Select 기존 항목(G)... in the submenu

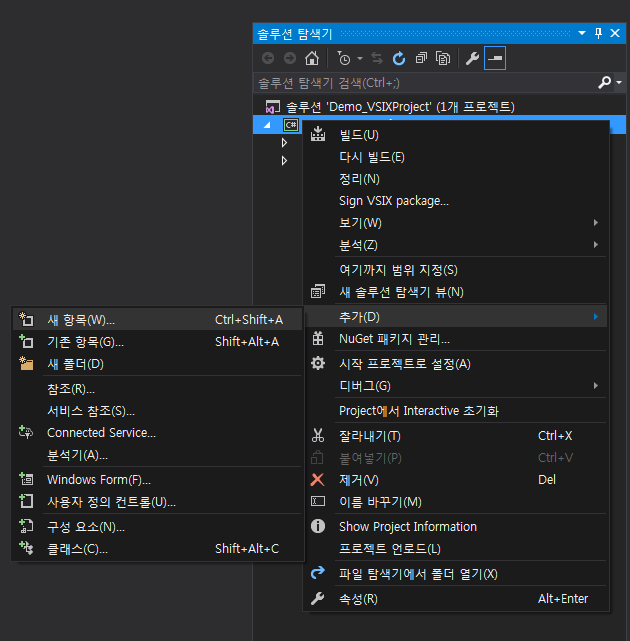click(x=158, y=342)
